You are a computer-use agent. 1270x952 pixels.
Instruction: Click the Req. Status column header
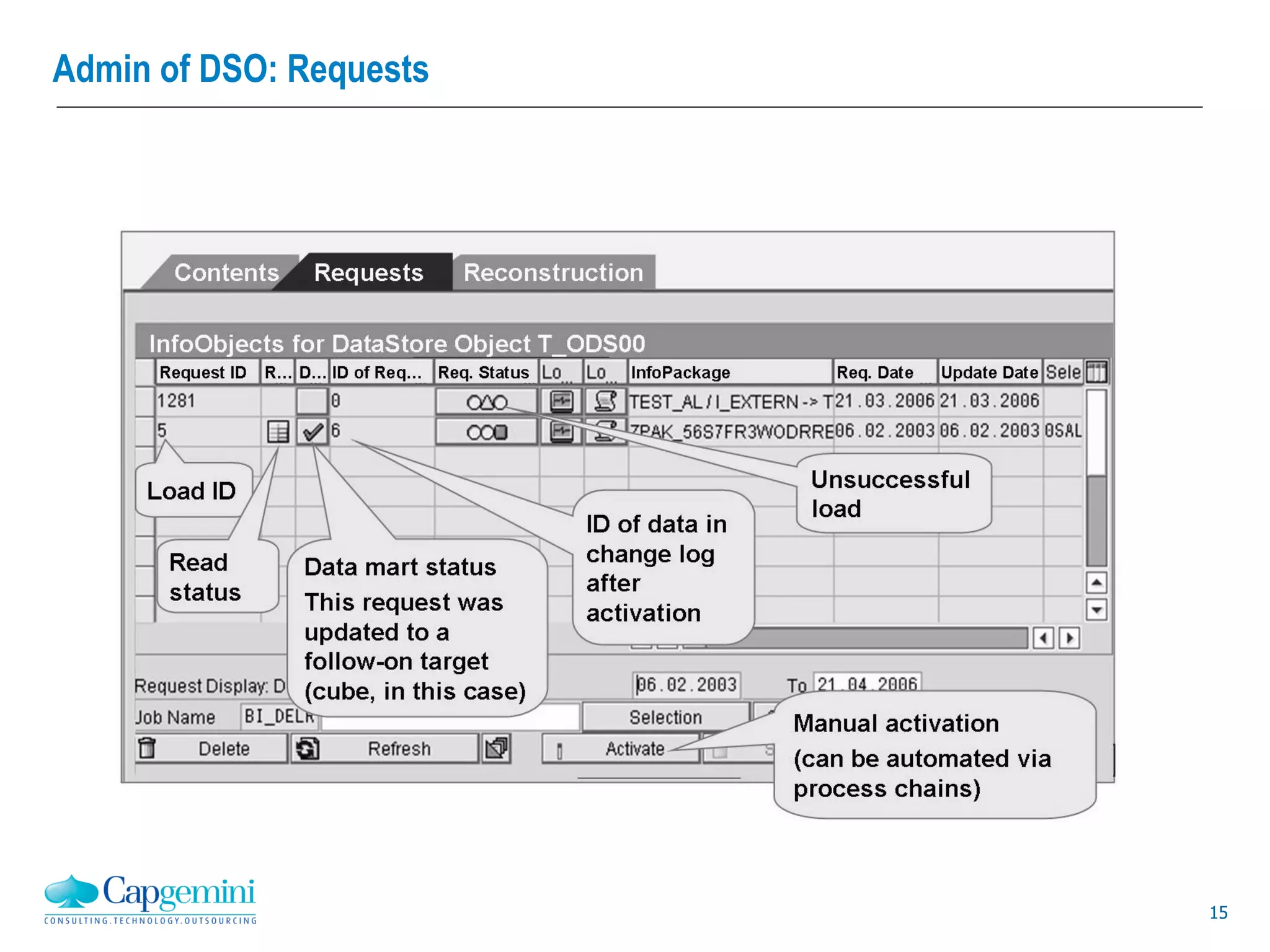tap(486, 372)
